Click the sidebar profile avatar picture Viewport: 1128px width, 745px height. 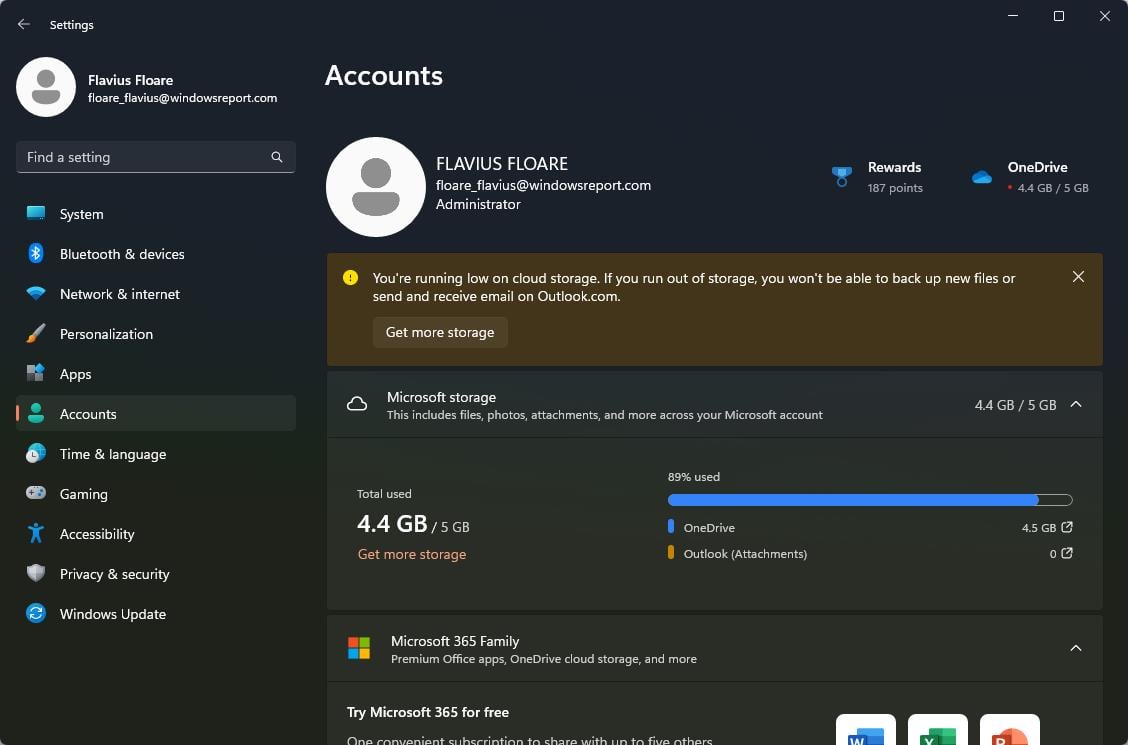pyautogui.click(x=46, y=87)
